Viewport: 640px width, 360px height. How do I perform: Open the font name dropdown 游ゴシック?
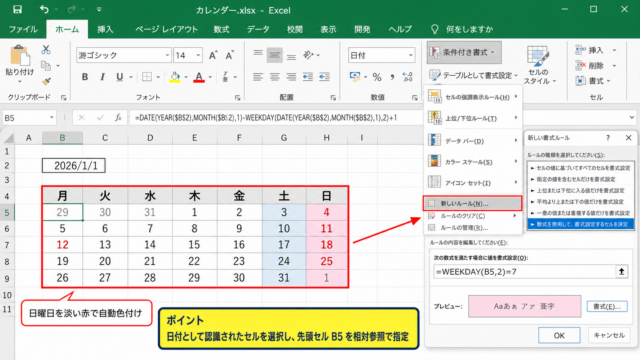click(x=167, y=55)
